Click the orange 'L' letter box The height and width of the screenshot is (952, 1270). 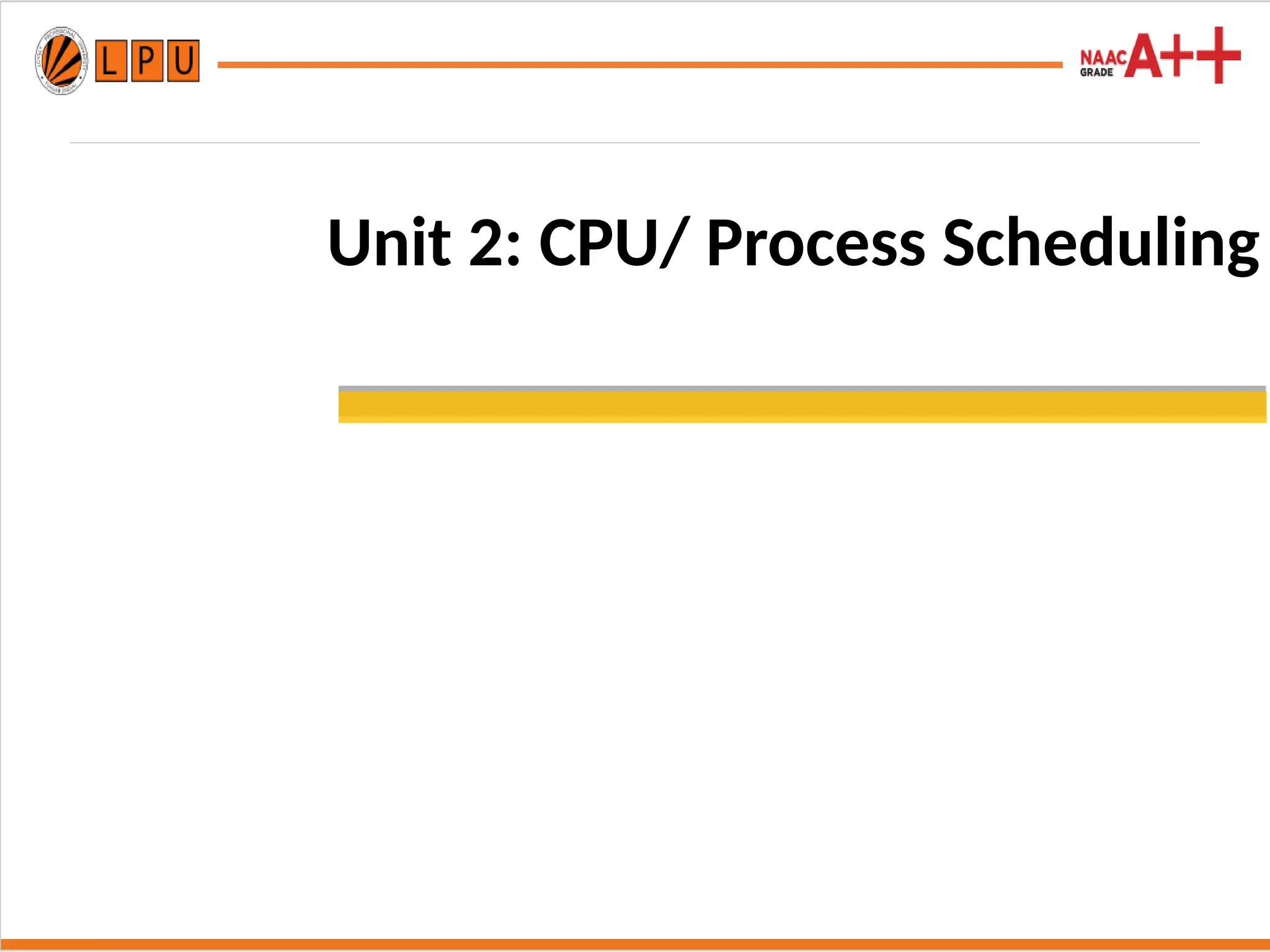(111, 61)
